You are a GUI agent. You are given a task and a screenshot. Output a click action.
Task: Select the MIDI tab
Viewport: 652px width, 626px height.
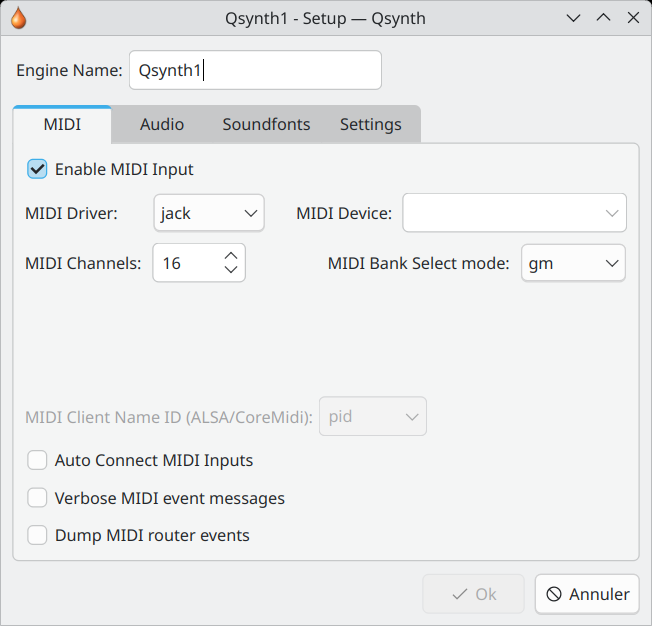point(62,124)
